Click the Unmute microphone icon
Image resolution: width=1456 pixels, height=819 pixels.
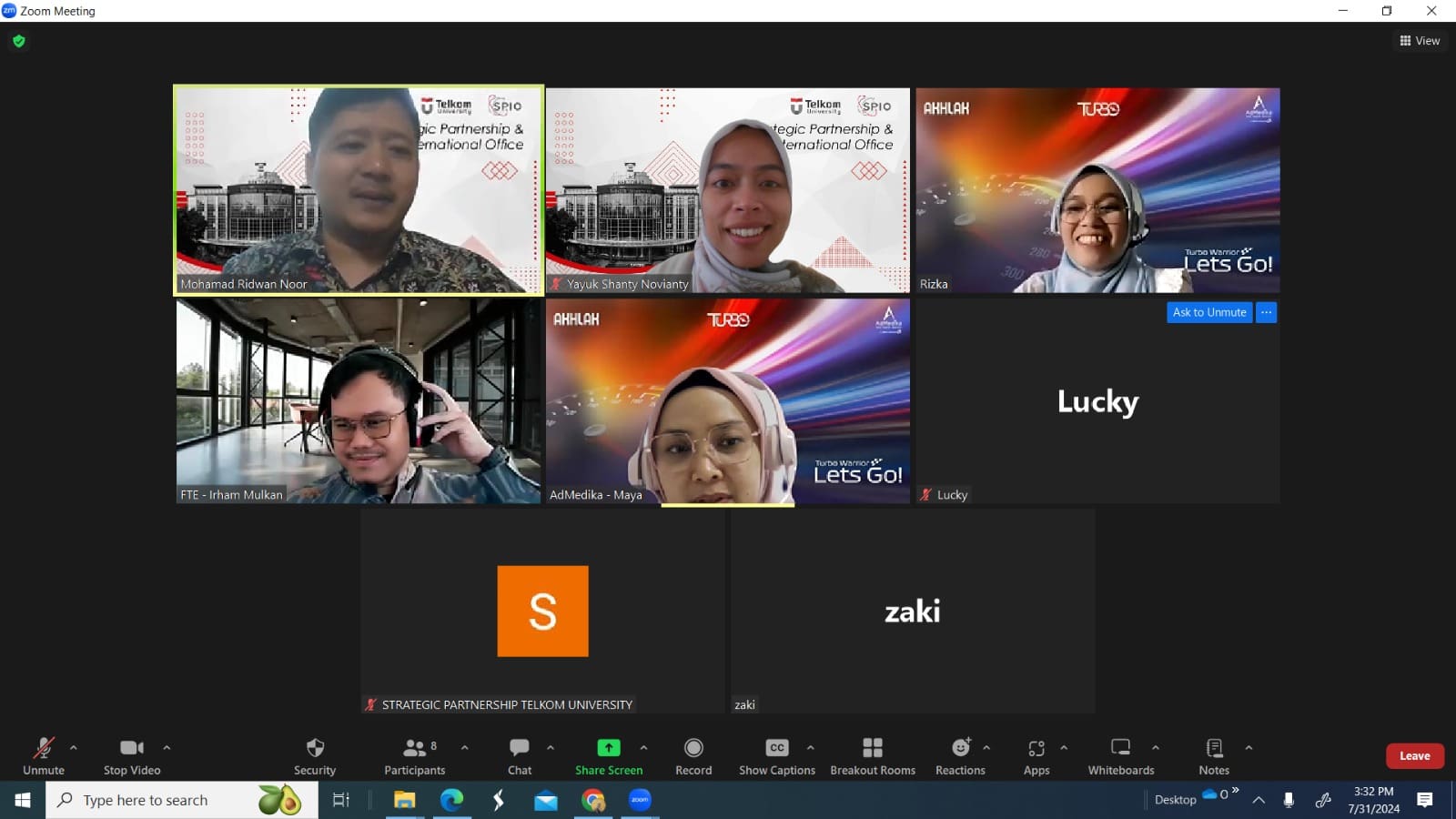point(43,748)
